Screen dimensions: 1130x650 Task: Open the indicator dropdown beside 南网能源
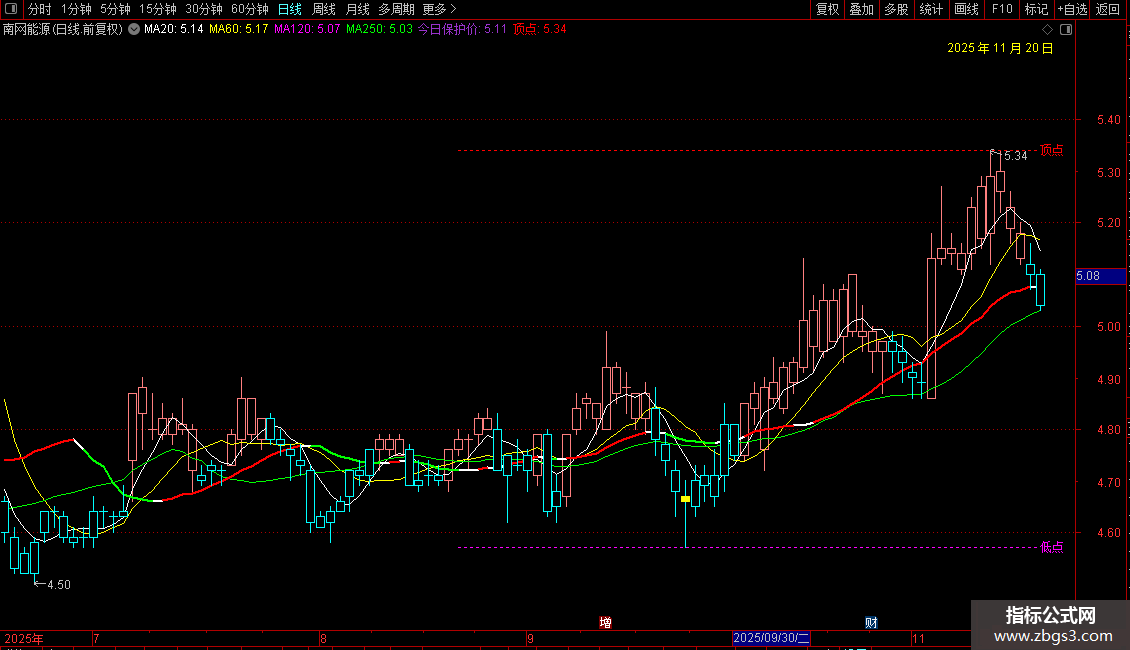134,30
